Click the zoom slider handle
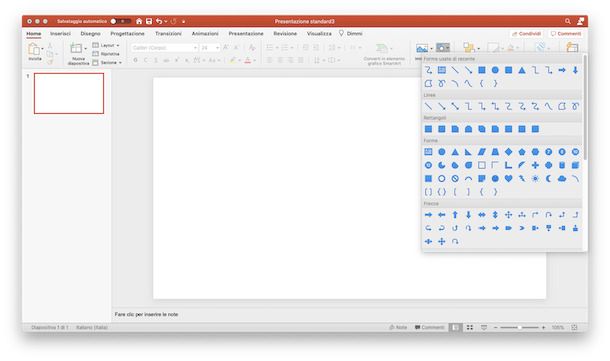Image resolution: width=610 pixels, height=361 pixels. click(x=519, y=328)
